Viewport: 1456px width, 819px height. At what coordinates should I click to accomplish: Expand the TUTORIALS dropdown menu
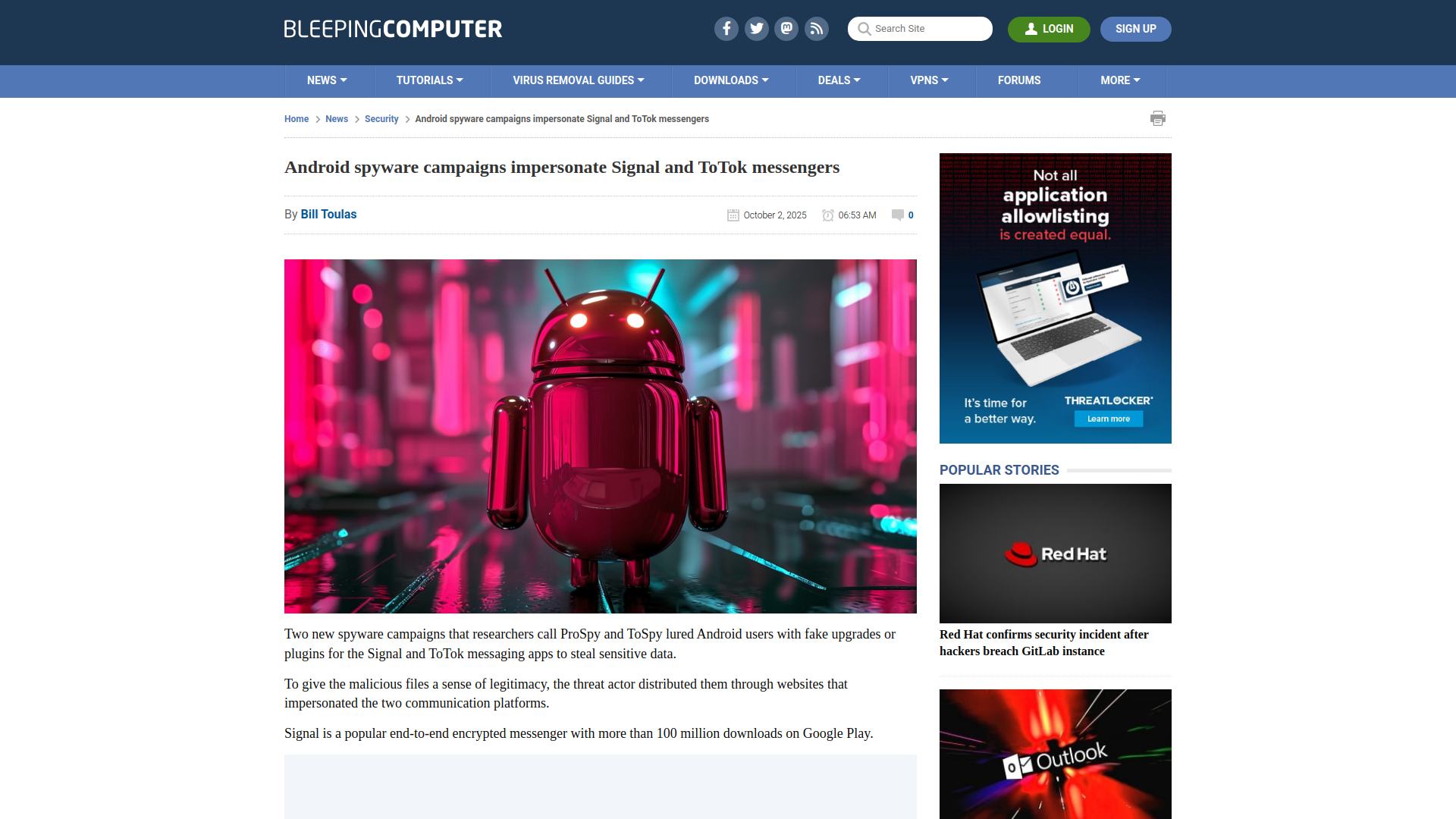click(x=429, y=80)
